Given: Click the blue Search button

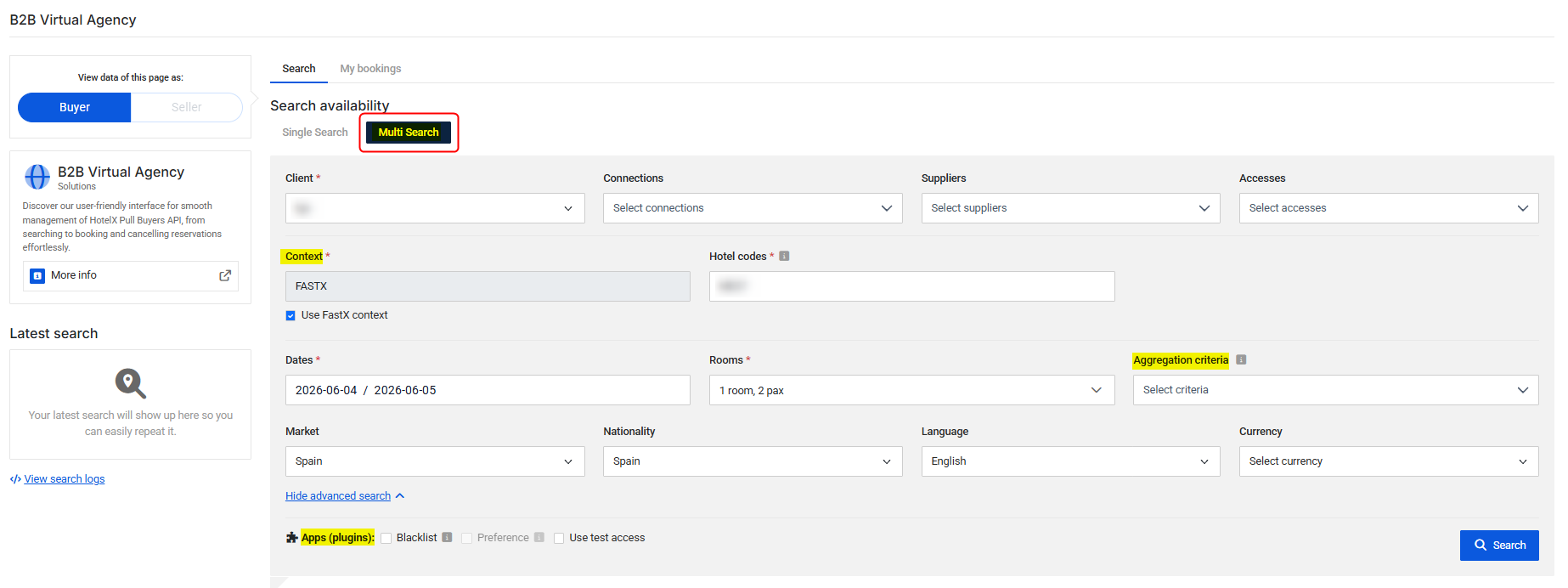Looking at the screenshot, I should pos(1499,546).
